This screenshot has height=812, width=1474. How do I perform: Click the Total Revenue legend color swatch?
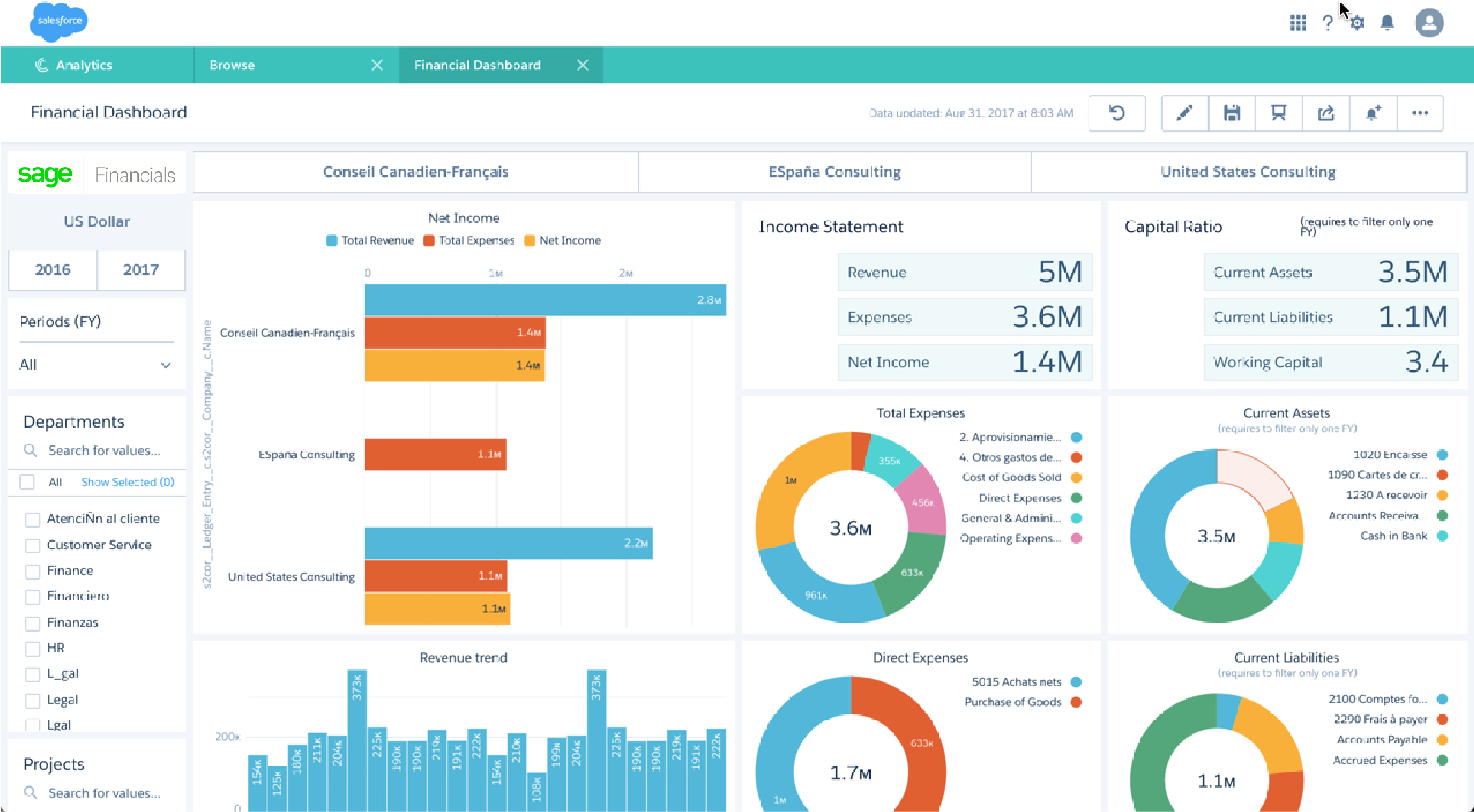click(x=332, y=241)
